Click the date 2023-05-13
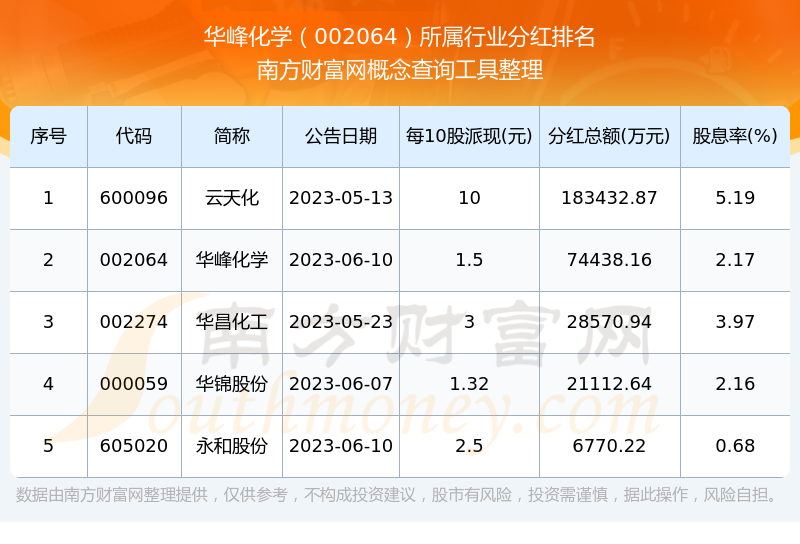This screenshot has width=800, height=544. [x=341, y=198]
